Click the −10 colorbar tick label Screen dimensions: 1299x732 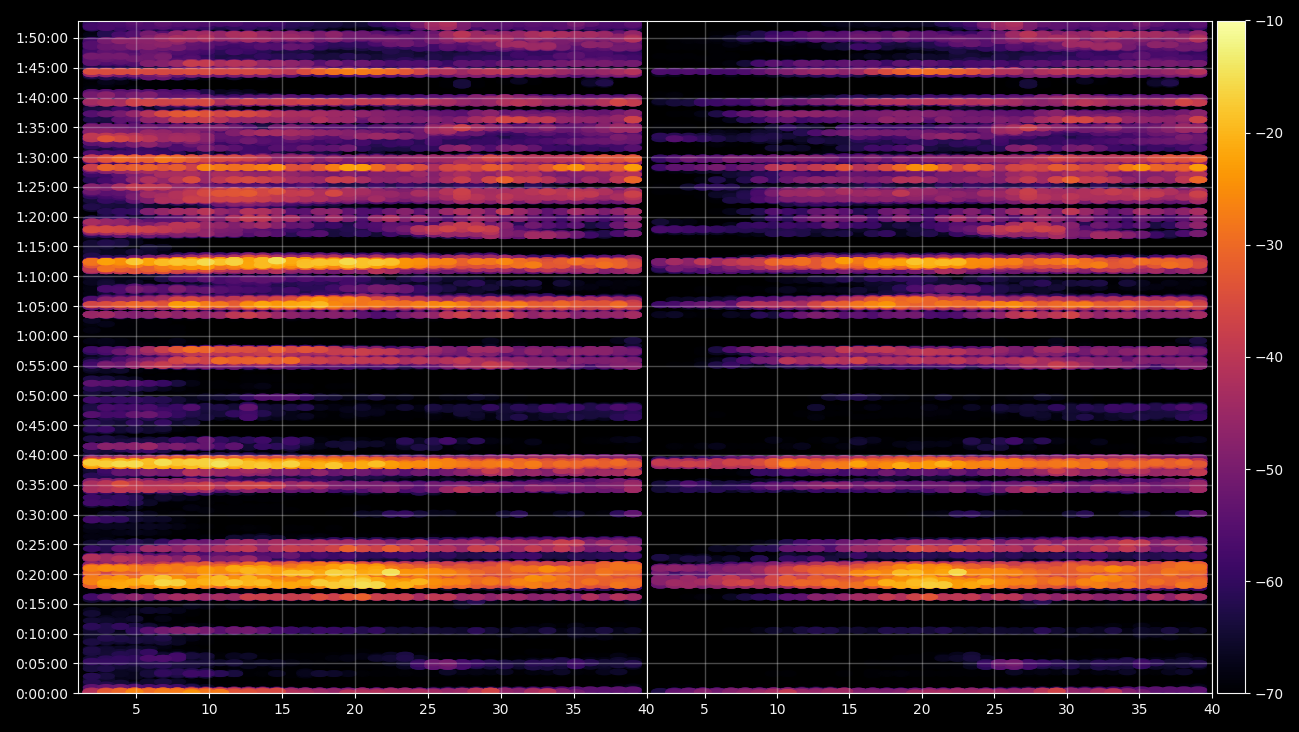[x=1269, y=21]
